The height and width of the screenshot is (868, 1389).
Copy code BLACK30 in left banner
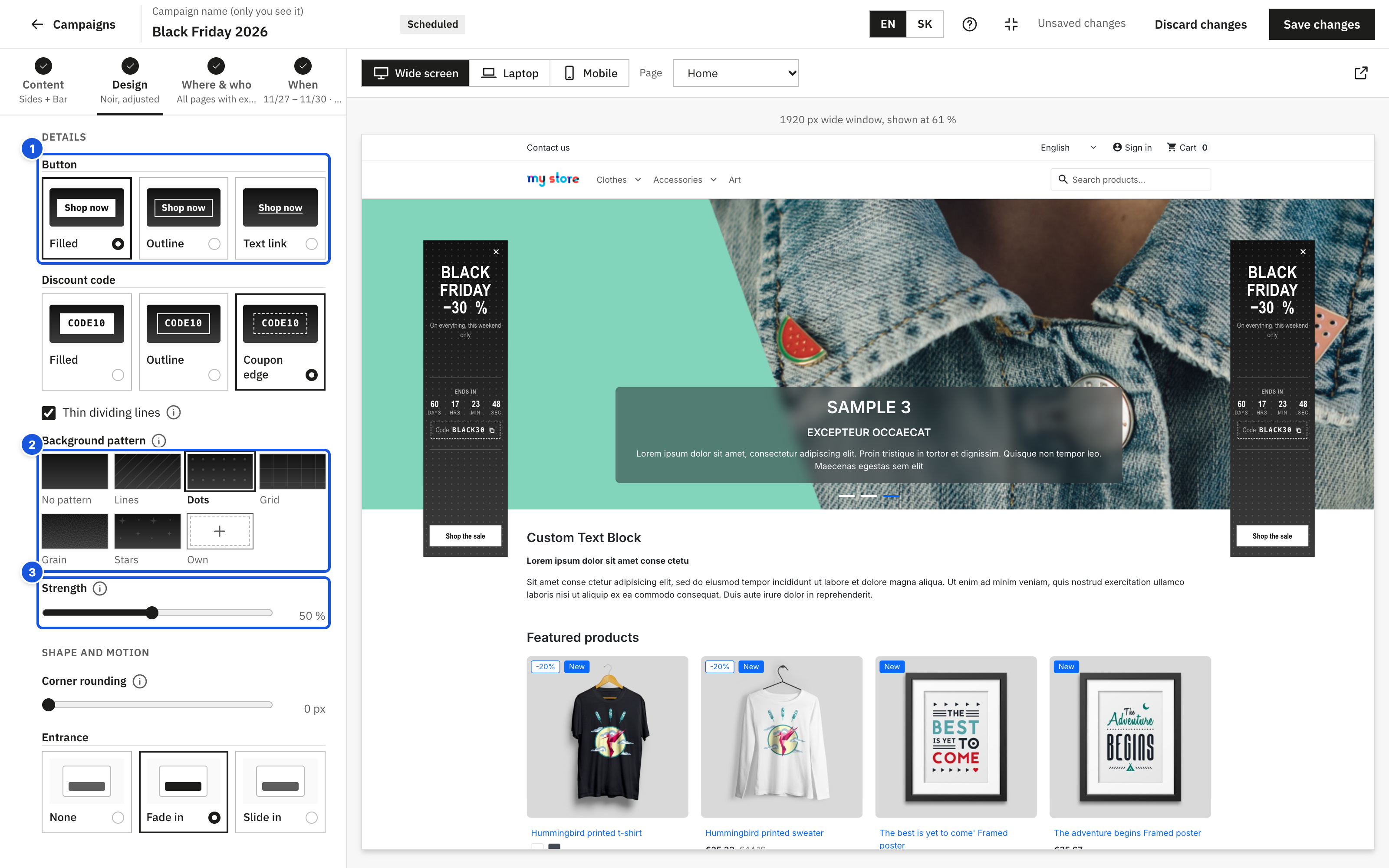pyautogui.click(x=492, y=430)
